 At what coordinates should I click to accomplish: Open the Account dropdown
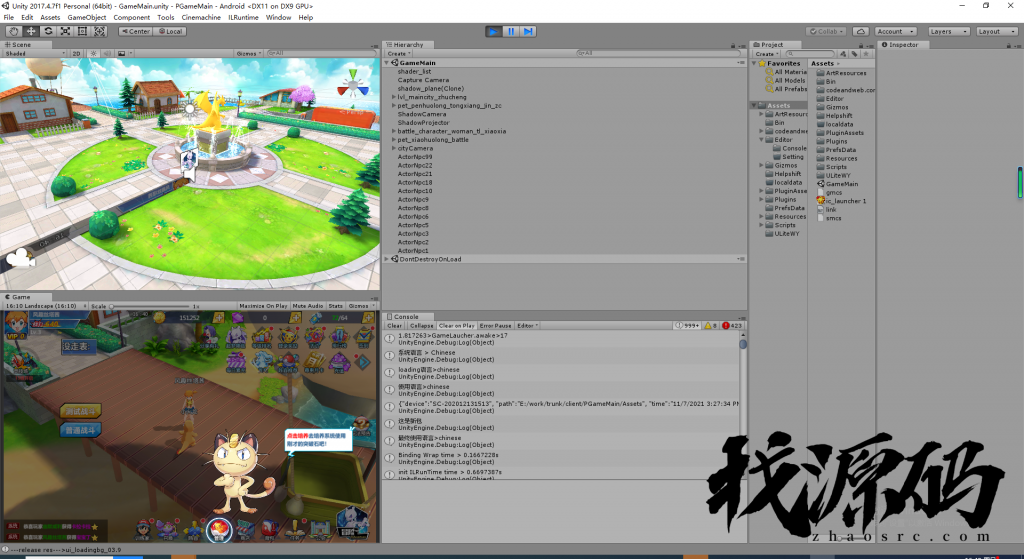pyautogui.click(x=895, y=31)
